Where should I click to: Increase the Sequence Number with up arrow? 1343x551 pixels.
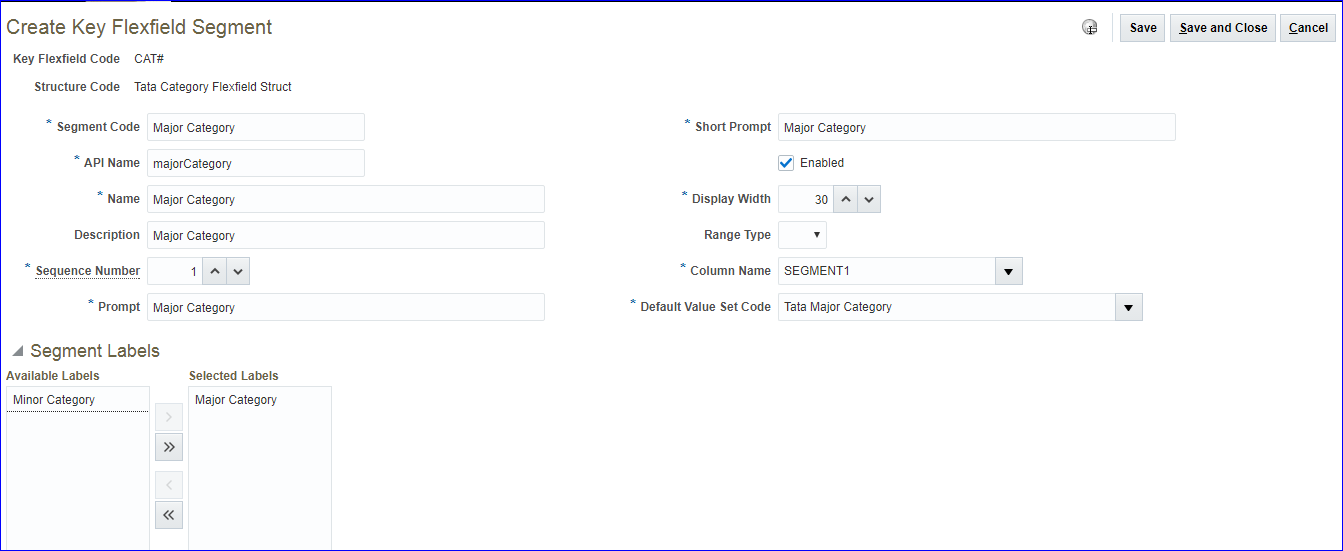(x=214, y=271)
